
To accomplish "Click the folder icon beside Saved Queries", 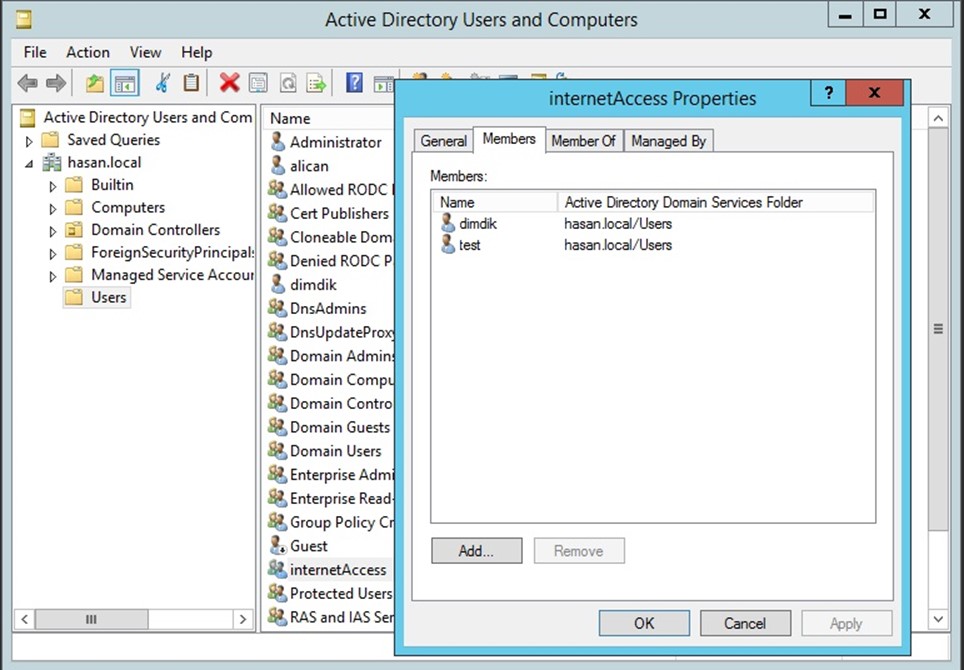I will point(50,140).
